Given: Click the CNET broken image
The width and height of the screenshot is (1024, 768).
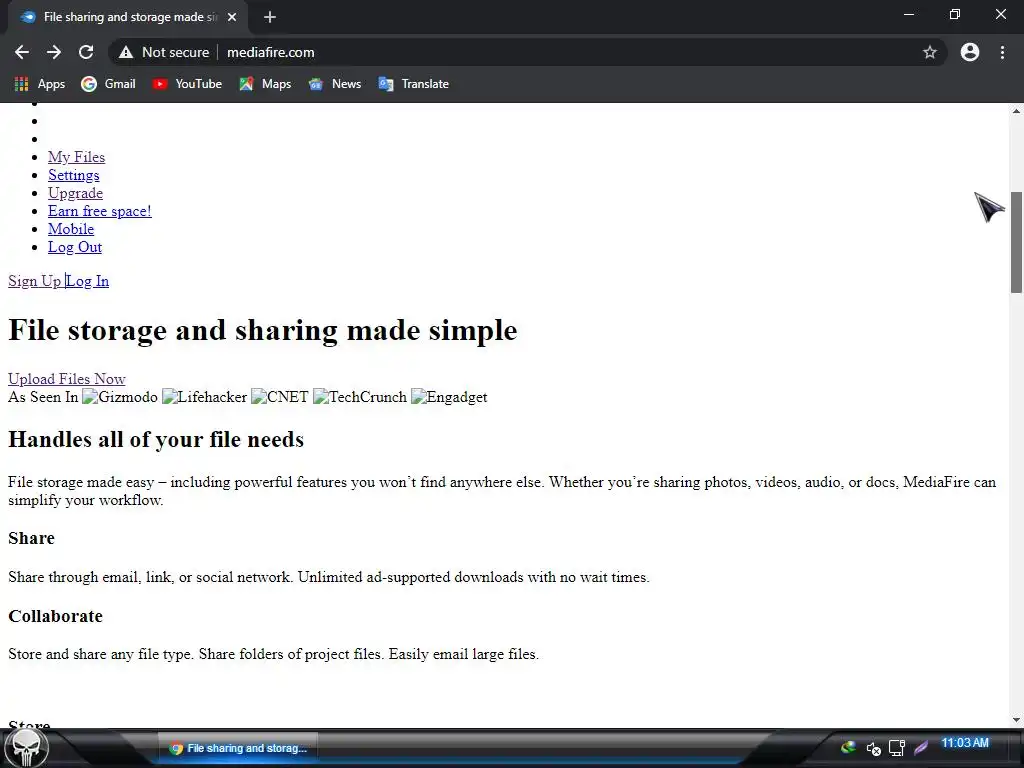Looking at the screenshot, I should pos(280,397).
